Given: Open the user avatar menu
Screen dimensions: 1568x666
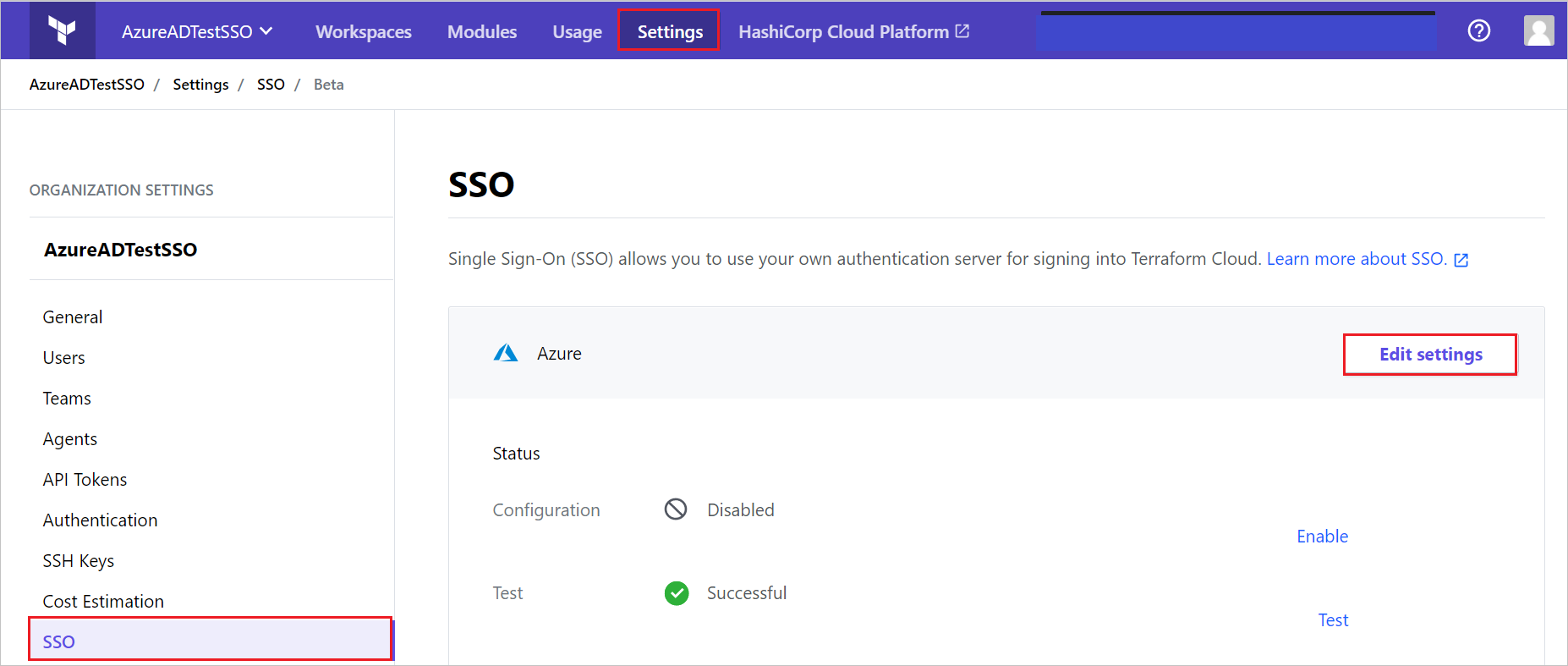Looking at the screenshot, I should coord(1538,31).
